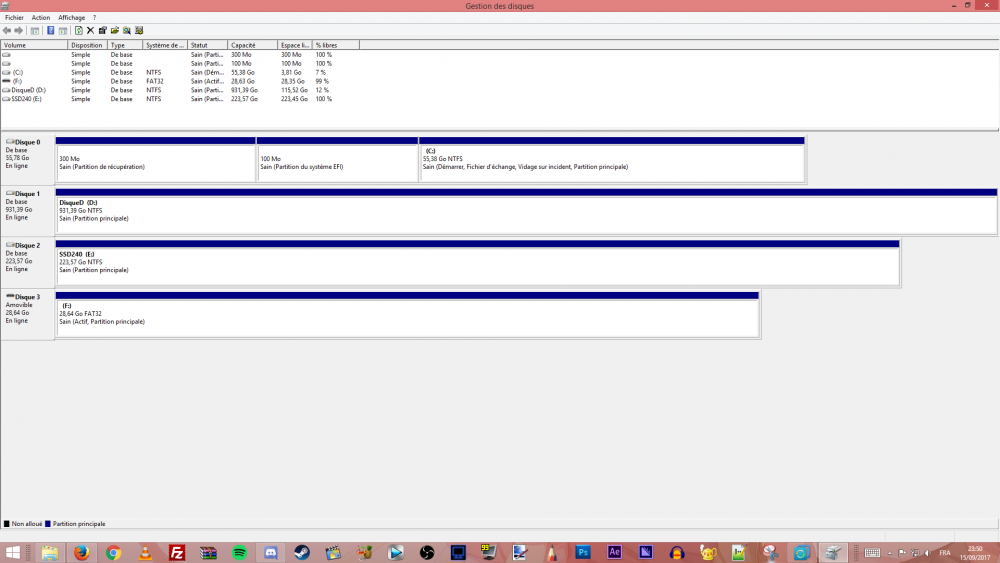Click the blue Partition principale legend swatch
The height and width of the screenshot is (563, 1000).
coord(48,524)
